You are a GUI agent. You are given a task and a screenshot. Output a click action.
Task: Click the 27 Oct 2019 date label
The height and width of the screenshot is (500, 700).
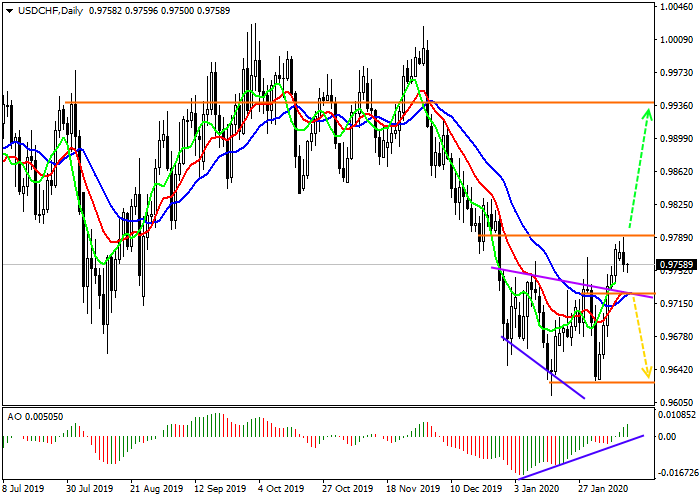348,489
